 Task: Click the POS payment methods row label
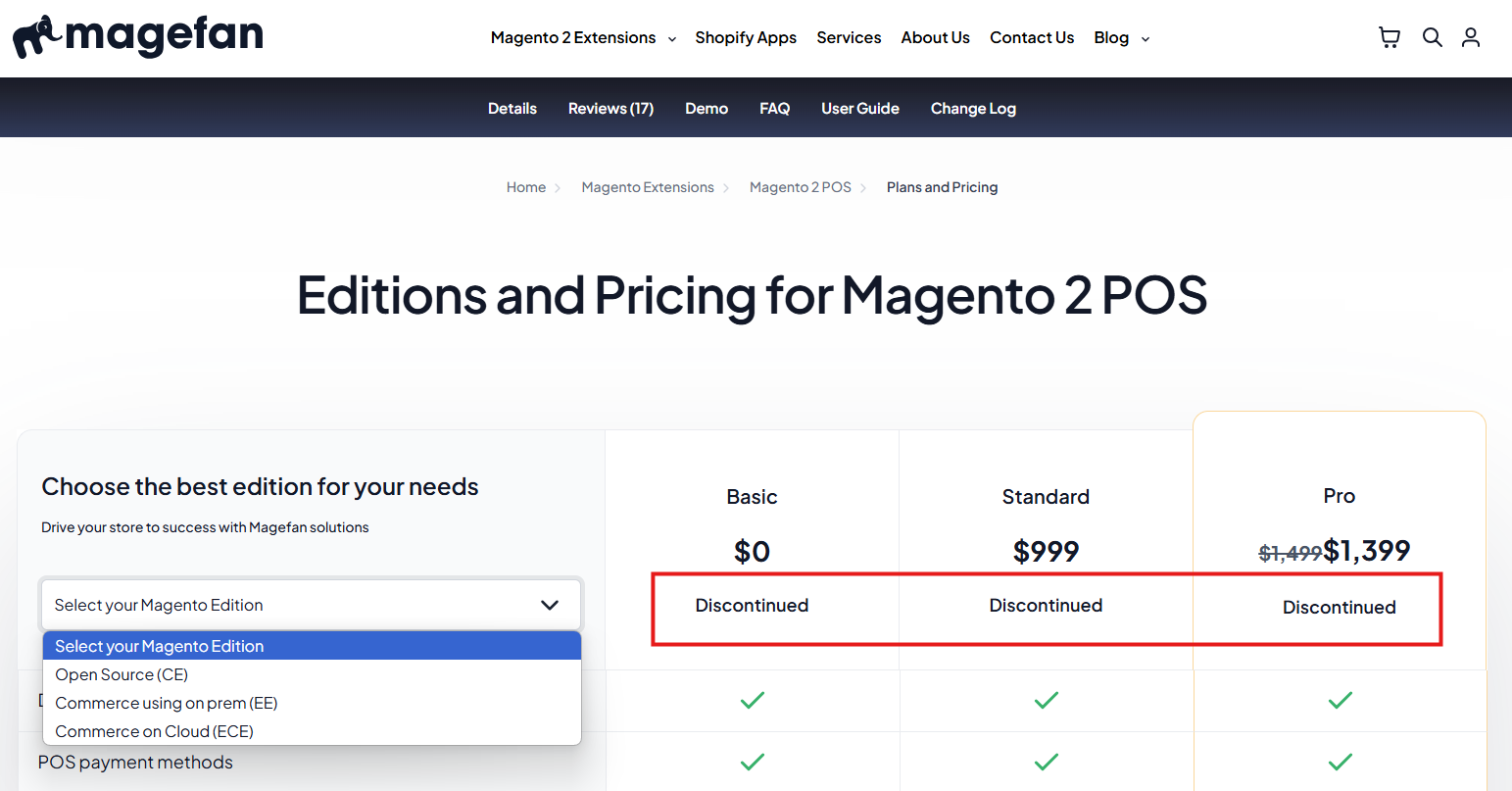coord(135,763)
